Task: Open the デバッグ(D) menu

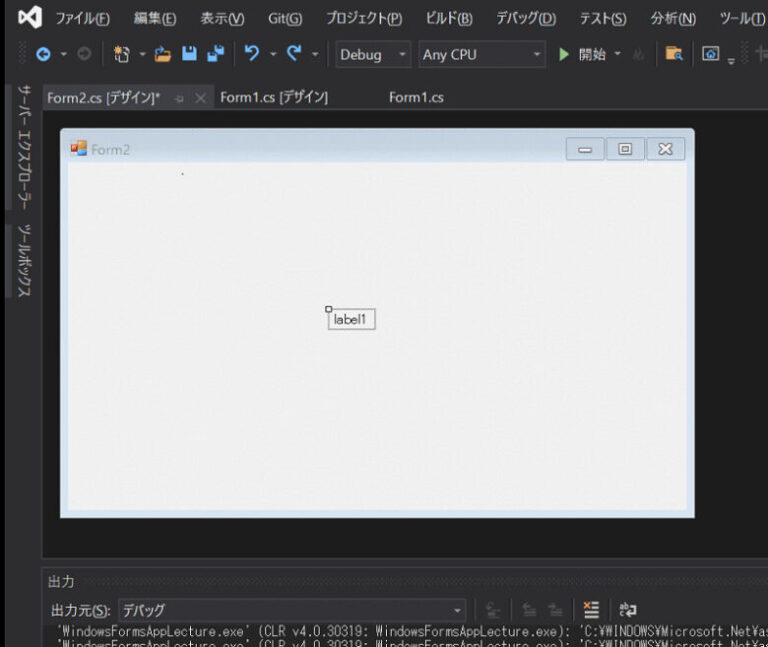Action: (526, 19)
